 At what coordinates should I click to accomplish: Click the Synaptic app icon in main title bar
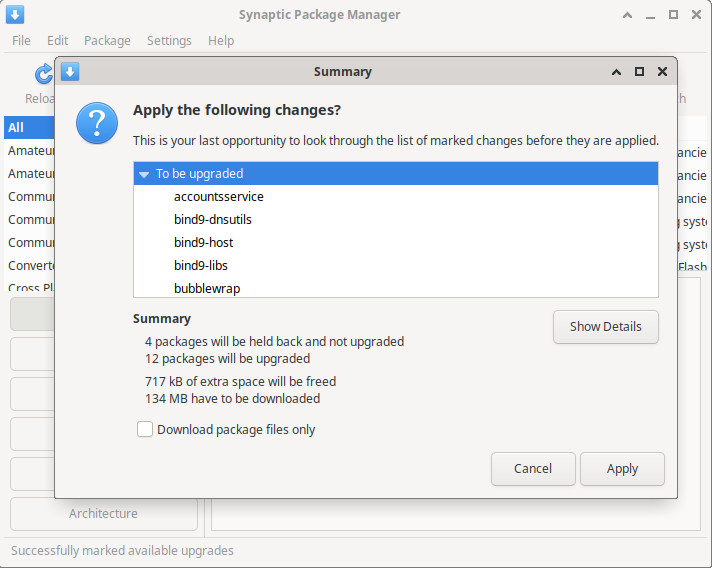(x=15, y=15)
